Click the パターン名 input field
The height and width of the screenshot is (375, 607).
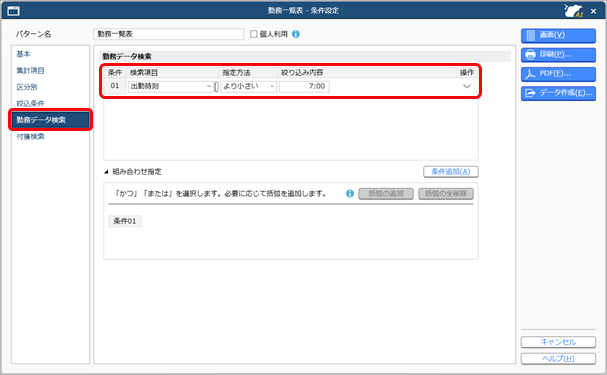[x=168, y=34]
